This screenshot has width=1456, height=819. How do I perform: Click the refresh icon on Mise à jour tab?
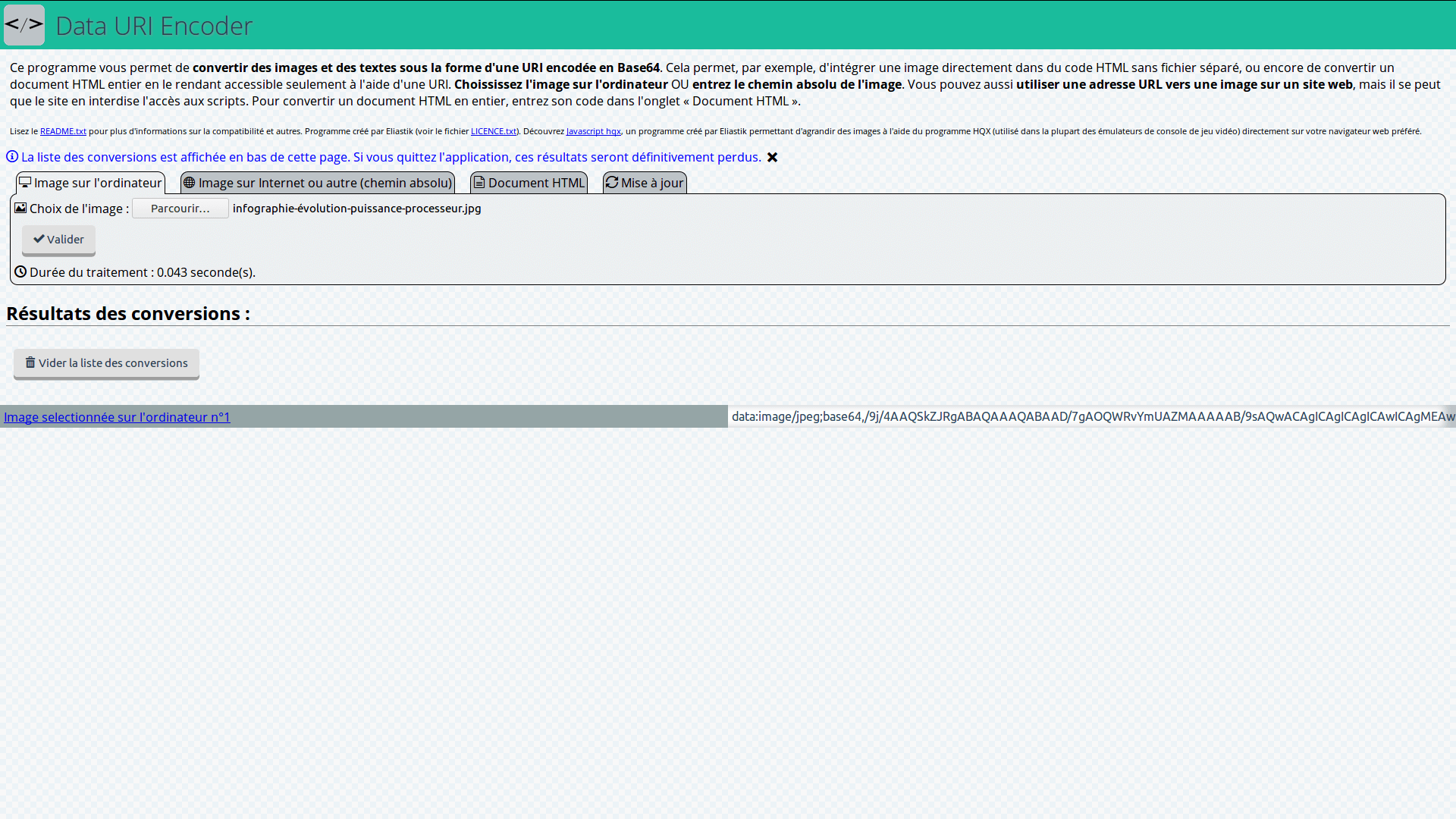tap(612, 183)
